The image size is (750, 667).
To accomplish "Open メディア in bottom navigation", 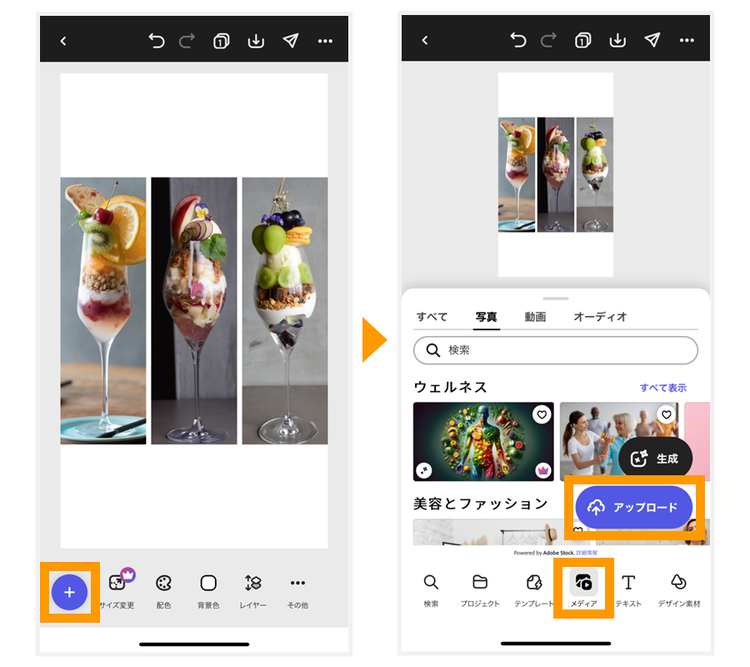I will point(584,590).
